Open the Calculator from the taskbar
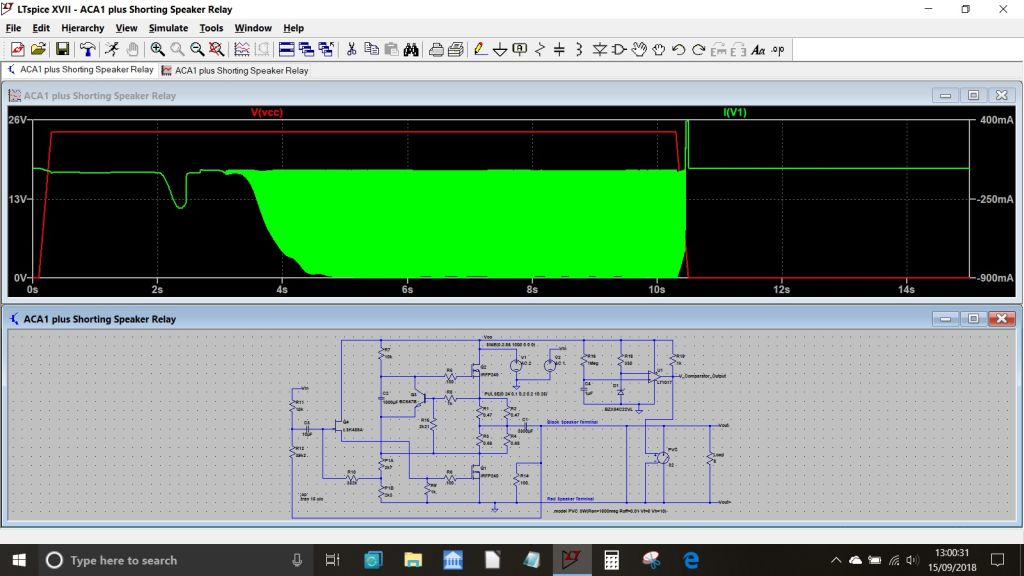1024x576 pixels. [611, 560]
